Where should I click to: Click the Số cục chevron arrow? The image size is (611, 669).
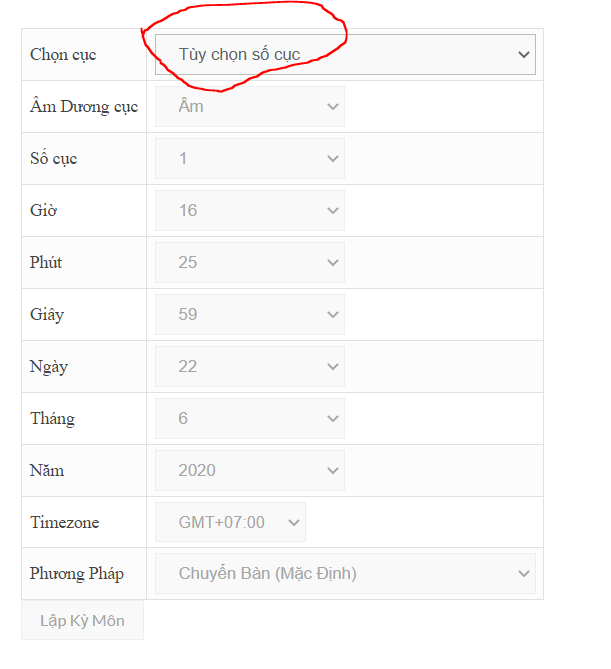point(333,158)
